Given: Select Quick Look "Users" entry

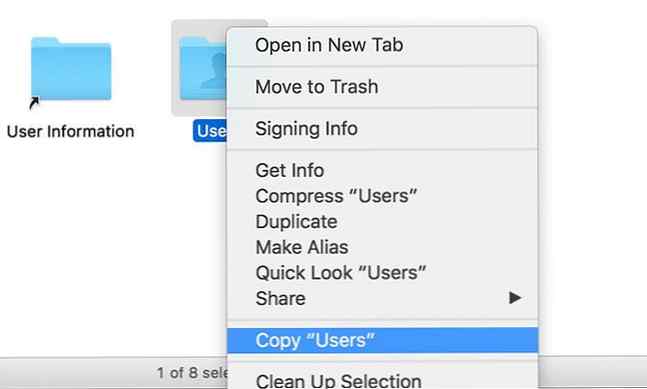Looking at the screenshot, I should pyautogui.click(x=382, y=273).
